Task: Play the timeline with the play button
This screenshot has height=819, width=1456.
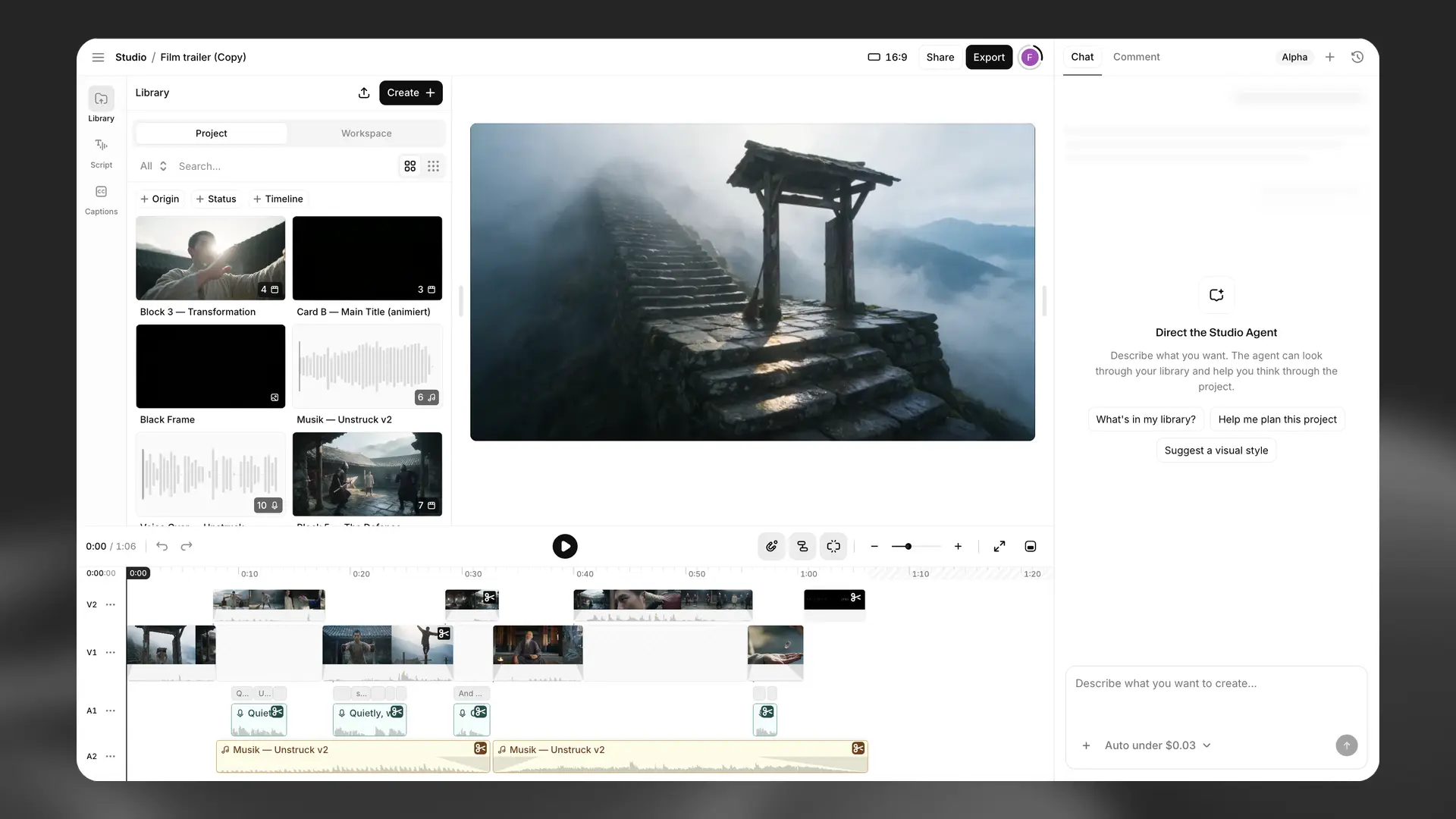Action: tap(564, 546)
